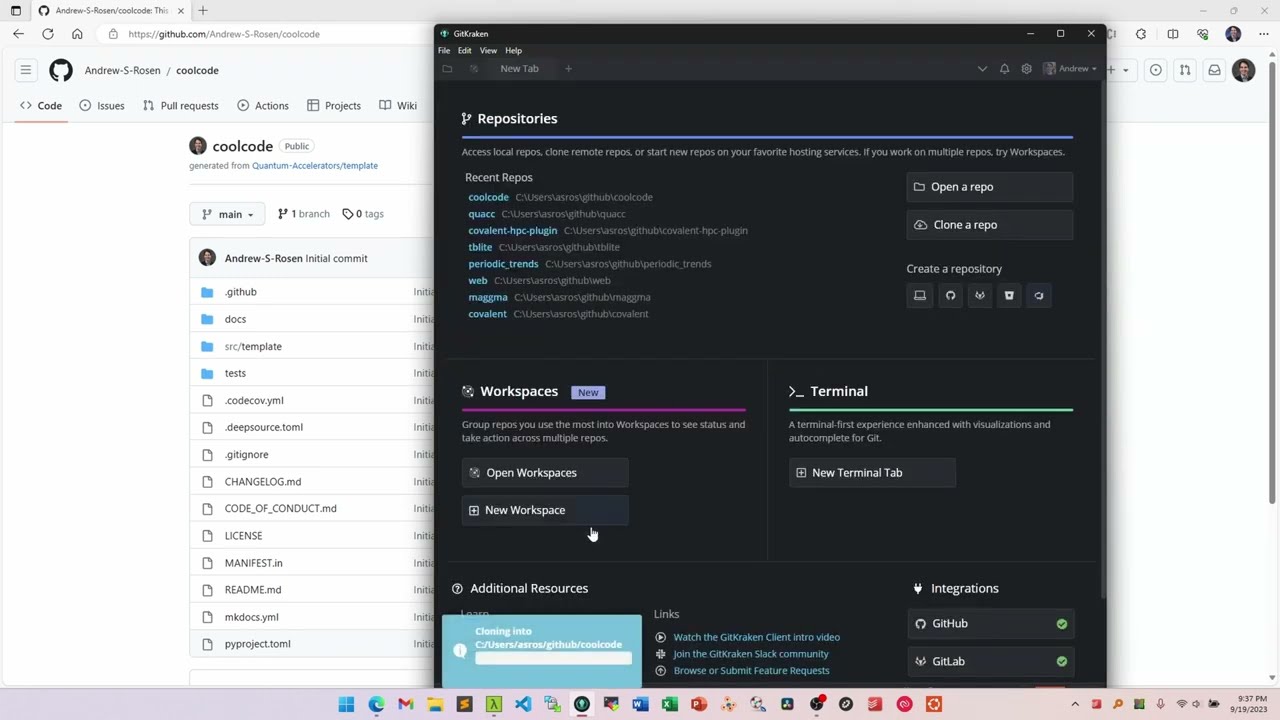Viewport: 1280px width, 720px height.
Task: Expand the main branch dropdown on GitHub
Action: pyautogui.click(x=228, y=214)
